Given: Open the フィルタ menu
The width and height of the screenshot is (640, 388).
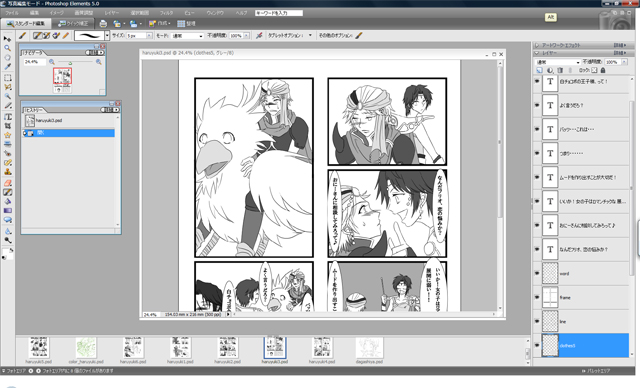Looking at the screenshot, I should tap(166, 13).
